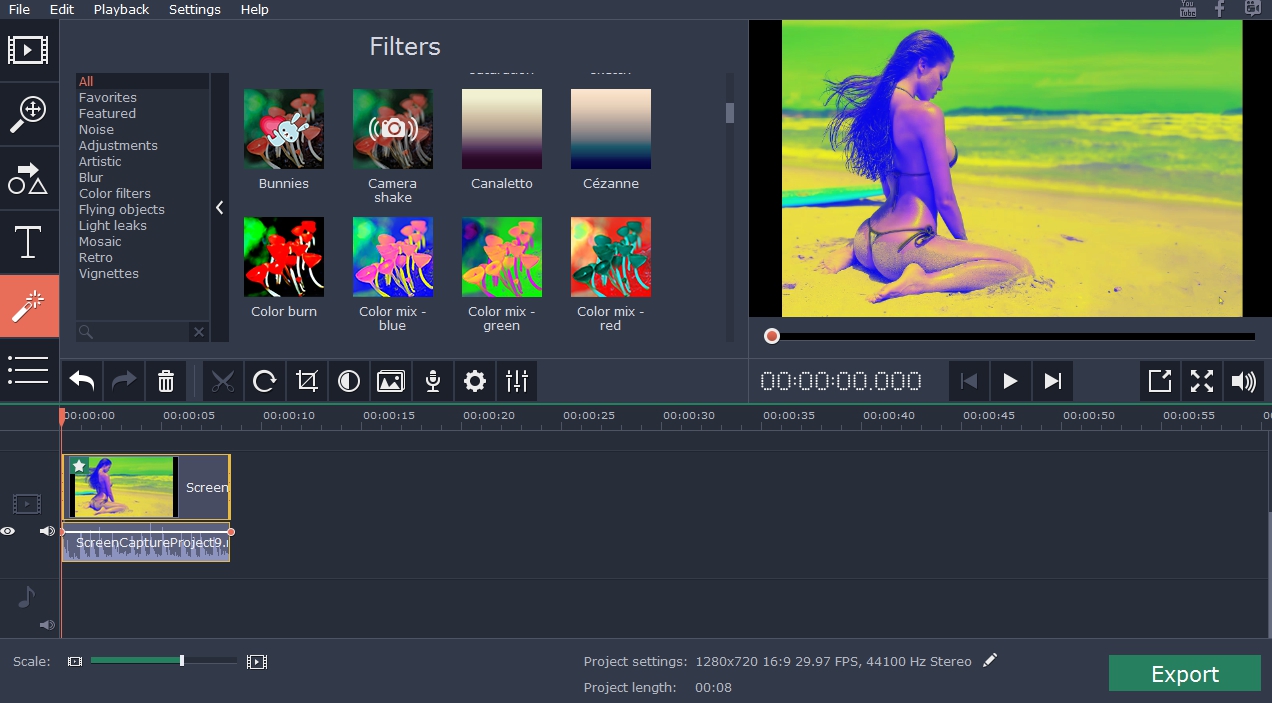Play the preview video
Image resolution: width=1272 pixels, height=703 pixels.
(1010, 381)
